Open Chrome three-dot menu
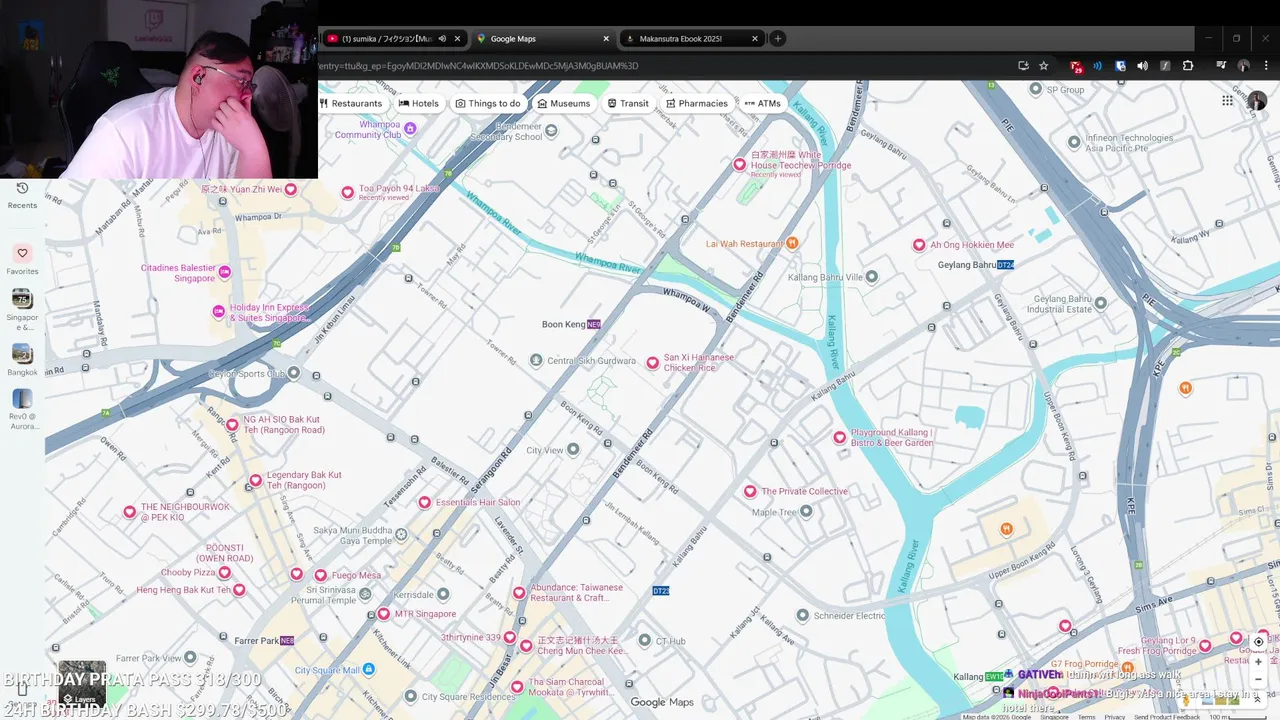 tap(1266, 66)
